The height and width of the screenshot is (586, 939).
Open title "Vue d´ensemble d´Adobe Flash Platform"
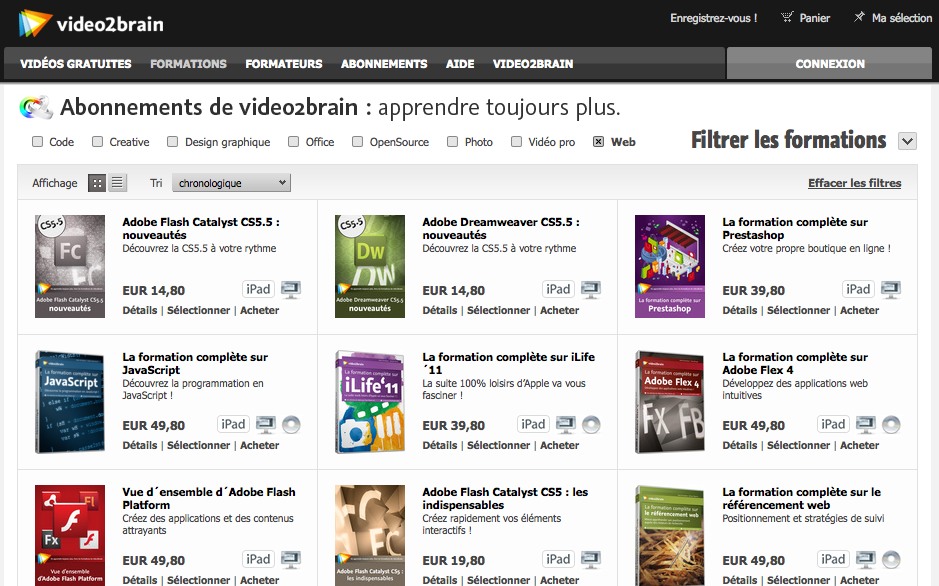[x=208, y=499]
